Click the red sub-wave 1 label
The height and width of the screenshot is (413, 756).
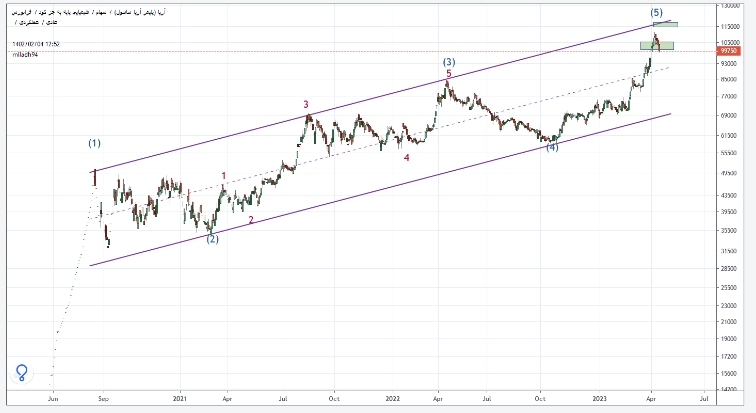tap(223, 176)
